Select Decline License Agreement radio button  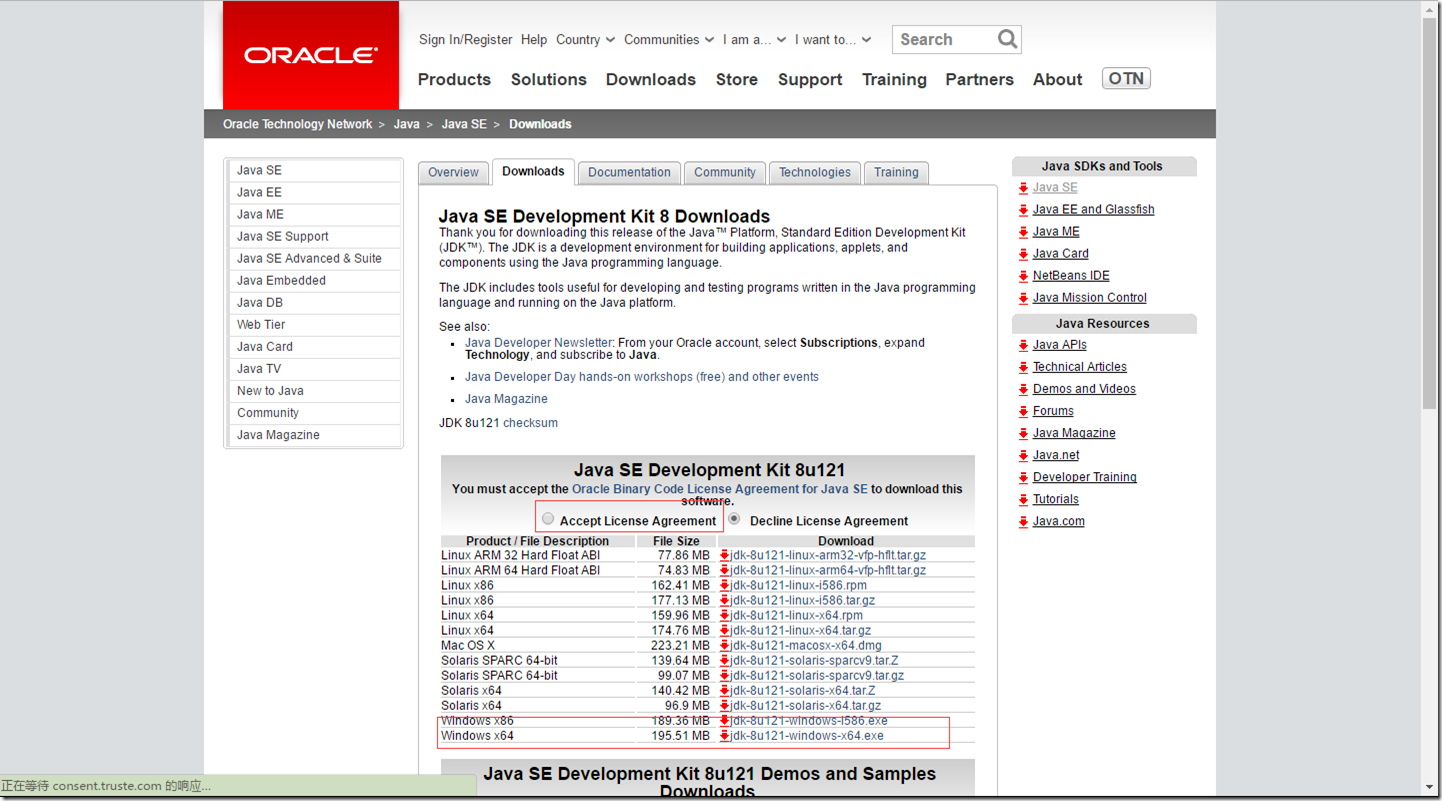click(x=734, y=519)
